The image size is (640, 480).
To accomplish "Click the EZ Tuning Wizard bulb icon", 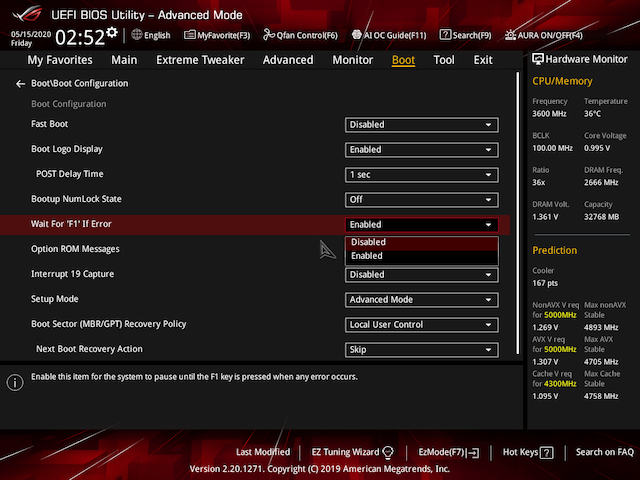I will [x=388, y=452].
